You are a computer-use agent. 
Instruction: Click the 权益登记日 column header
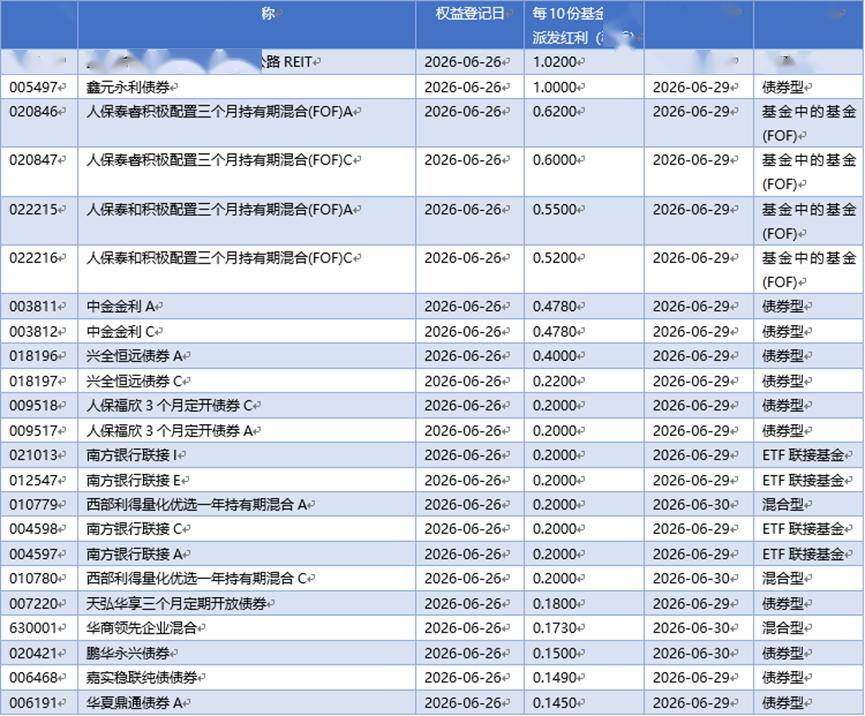click(470, 14)
